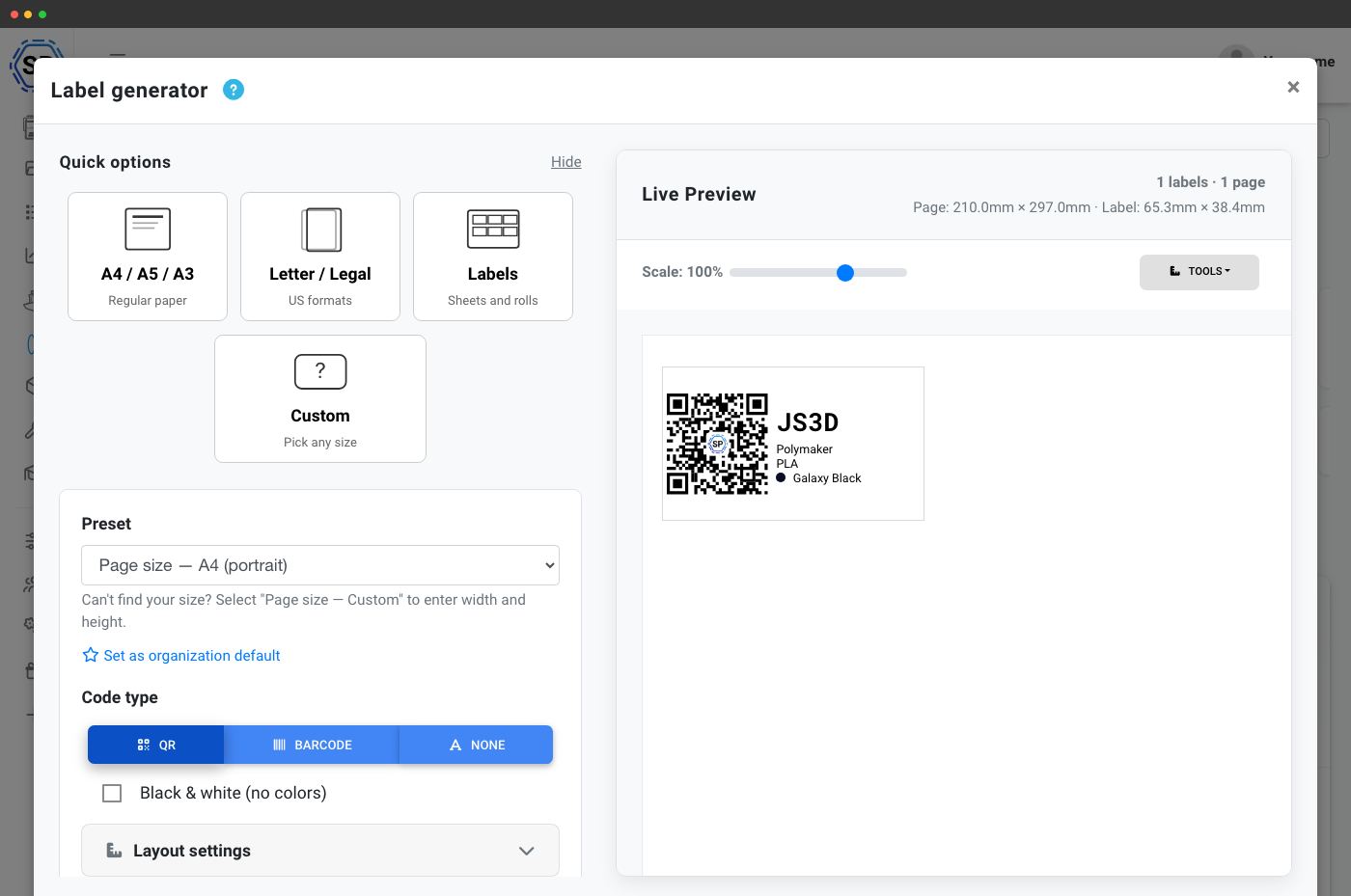
Task: Set this preset as organization default
Action: [191, 656]
